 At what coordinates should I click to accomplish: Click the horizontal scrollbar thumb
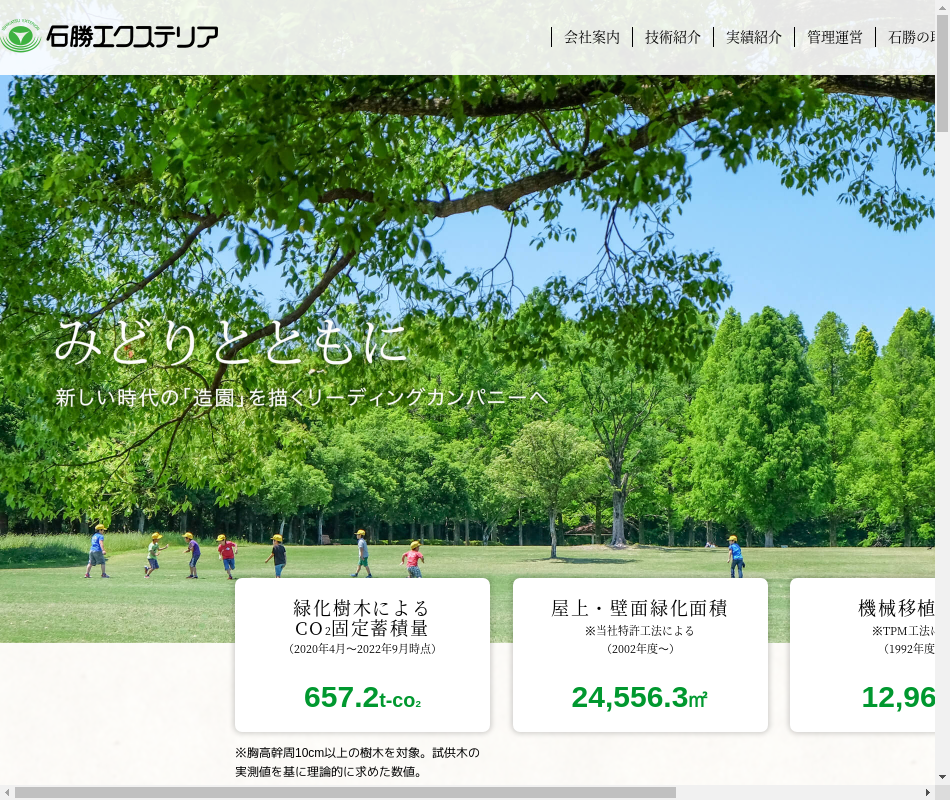click(x=345, y=792)
